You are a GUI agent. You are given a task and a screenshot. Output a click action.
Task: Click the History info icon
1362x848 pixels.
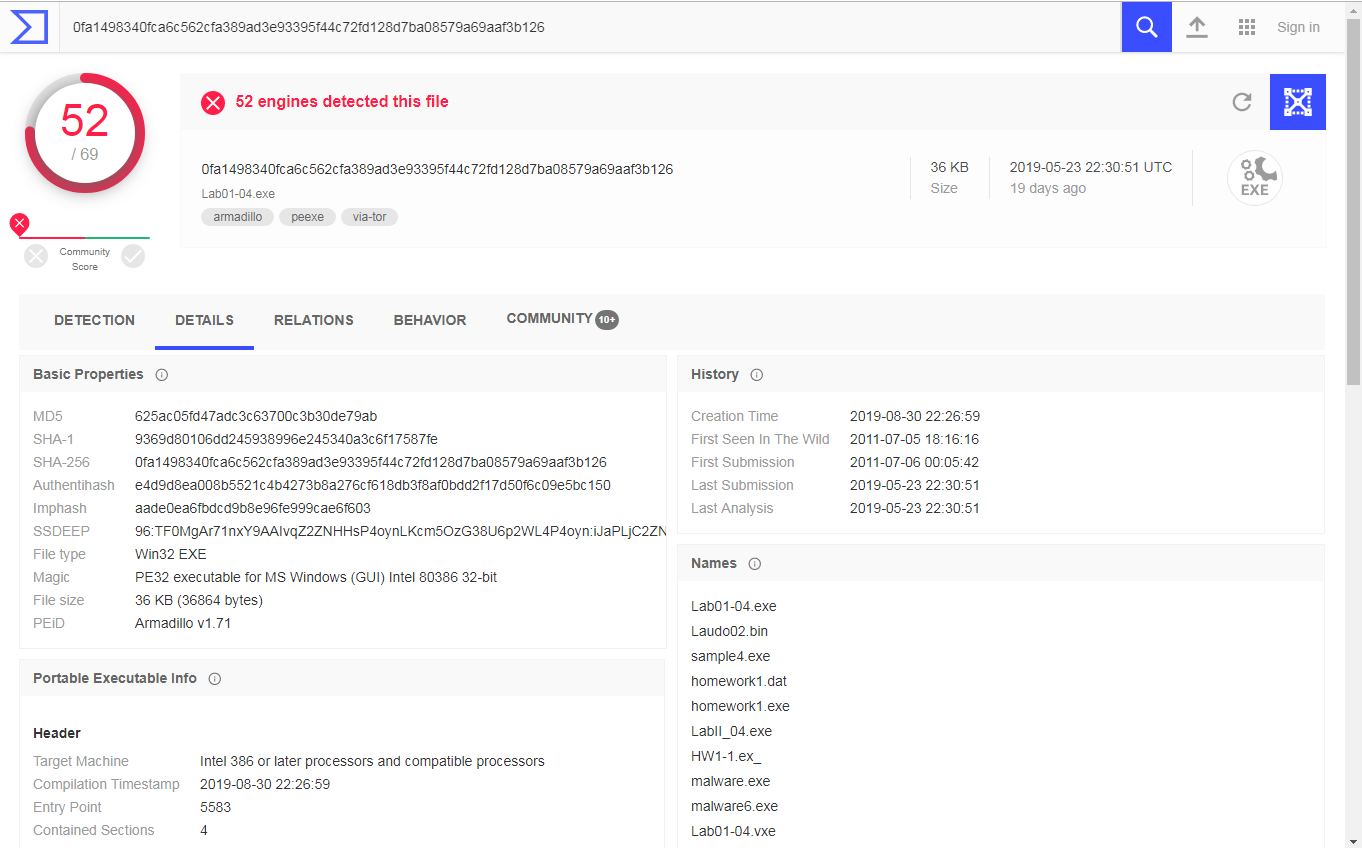tap(757, 375)
